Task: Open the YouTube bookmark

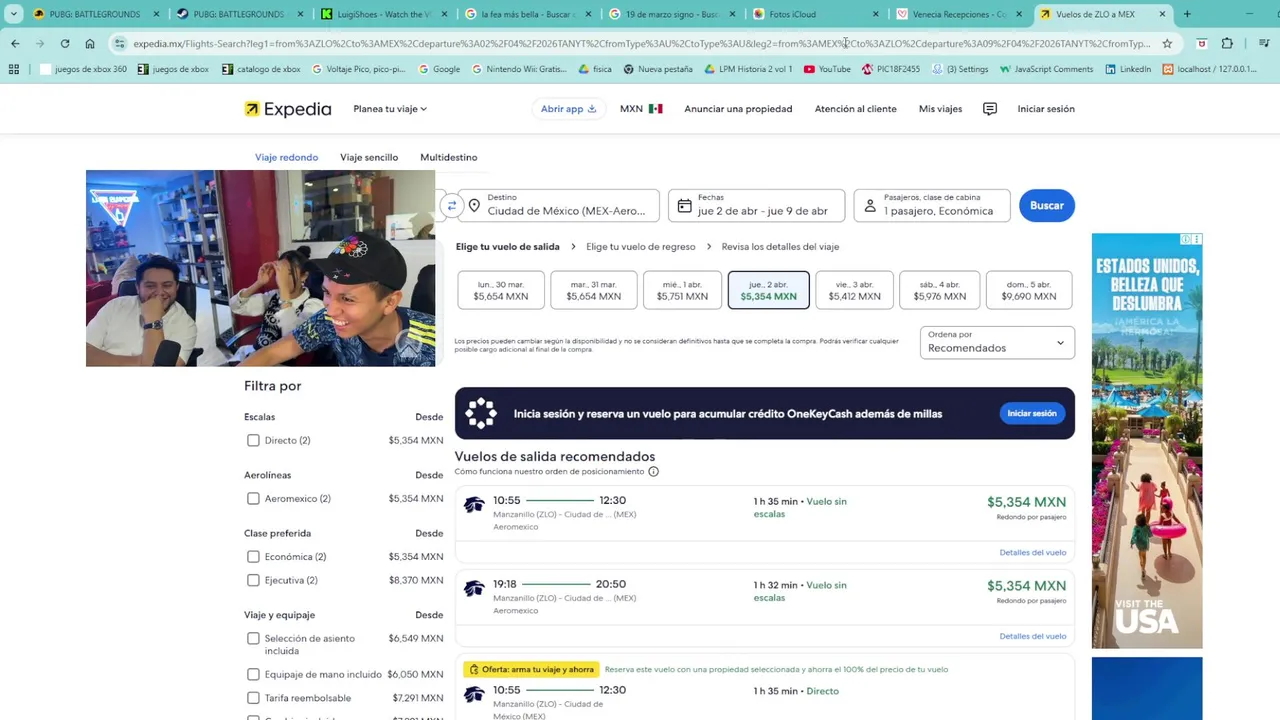Action: 827,69
